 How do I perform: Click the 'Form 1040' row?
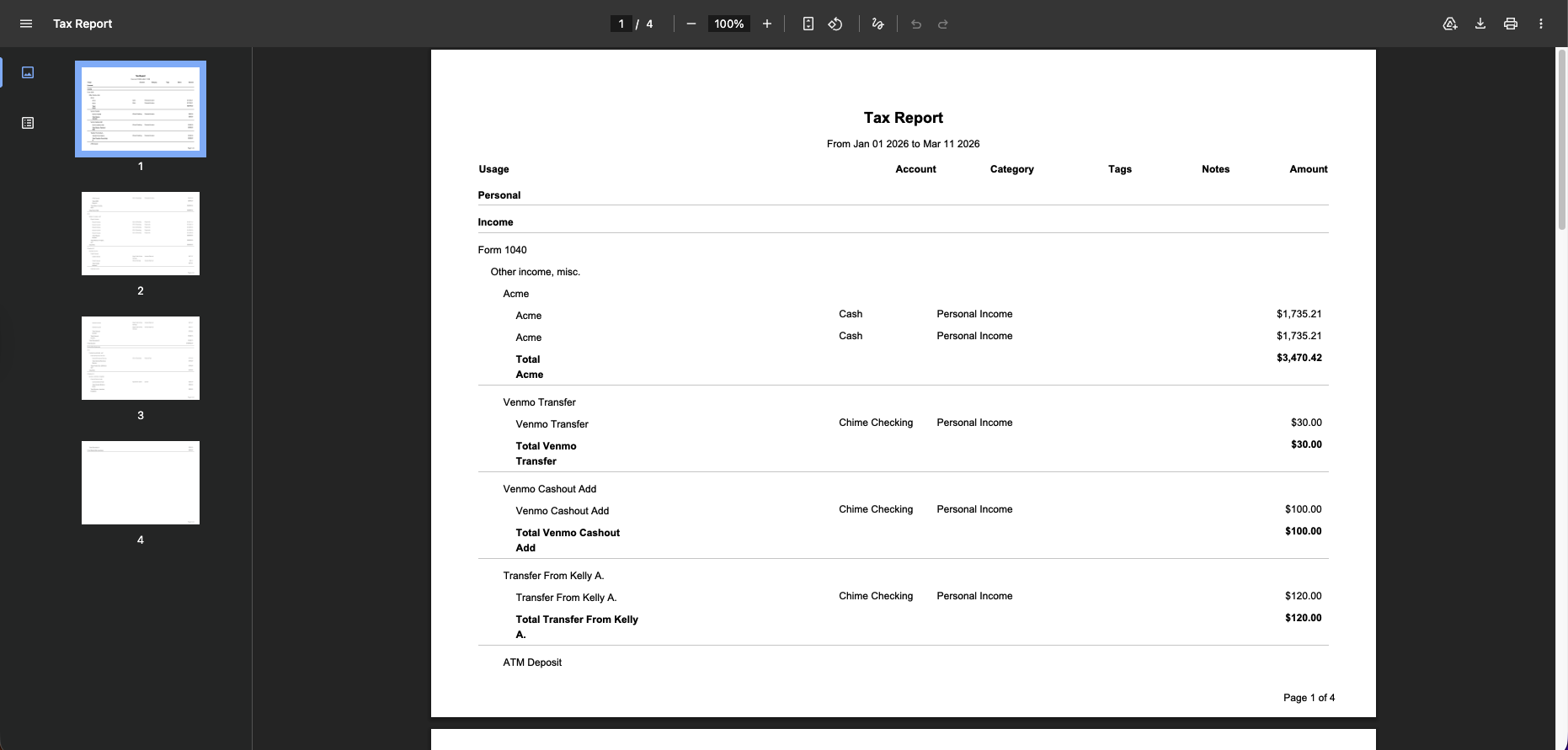(x=502, y=250)
